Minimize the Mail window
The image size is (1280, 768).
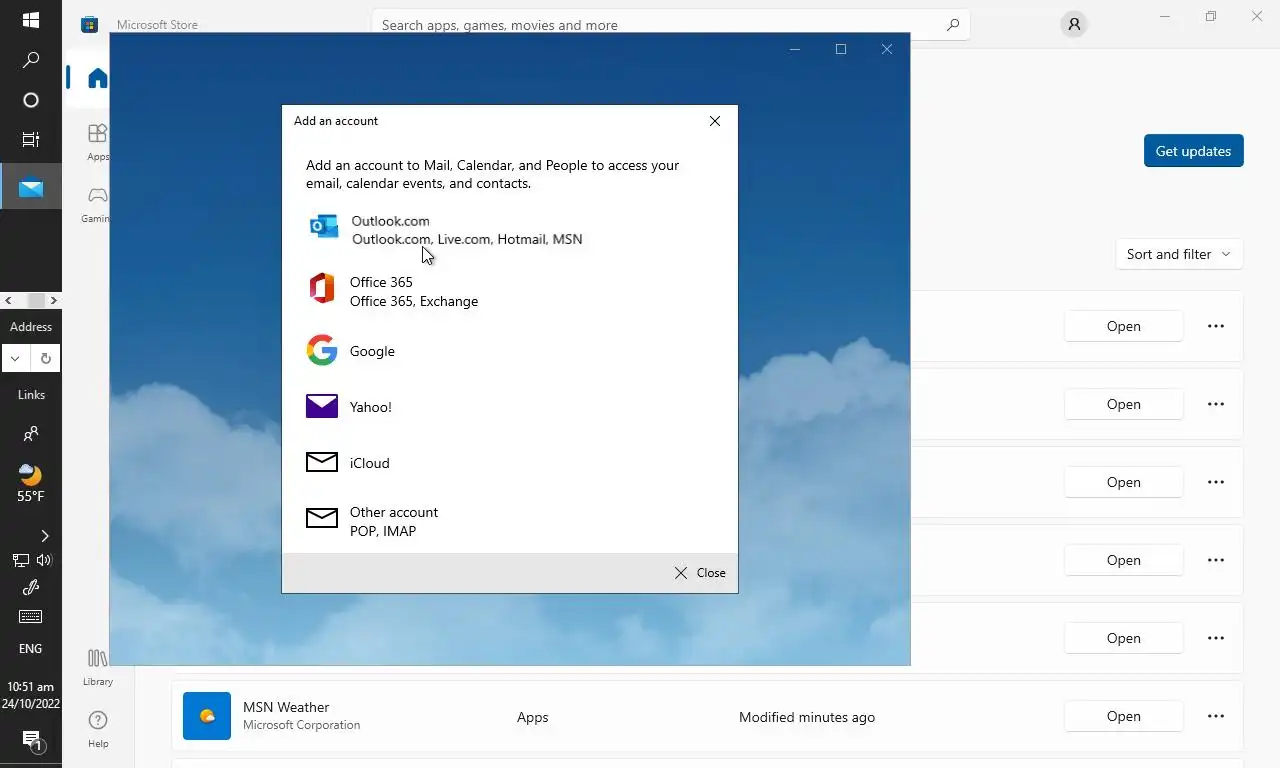795,49
